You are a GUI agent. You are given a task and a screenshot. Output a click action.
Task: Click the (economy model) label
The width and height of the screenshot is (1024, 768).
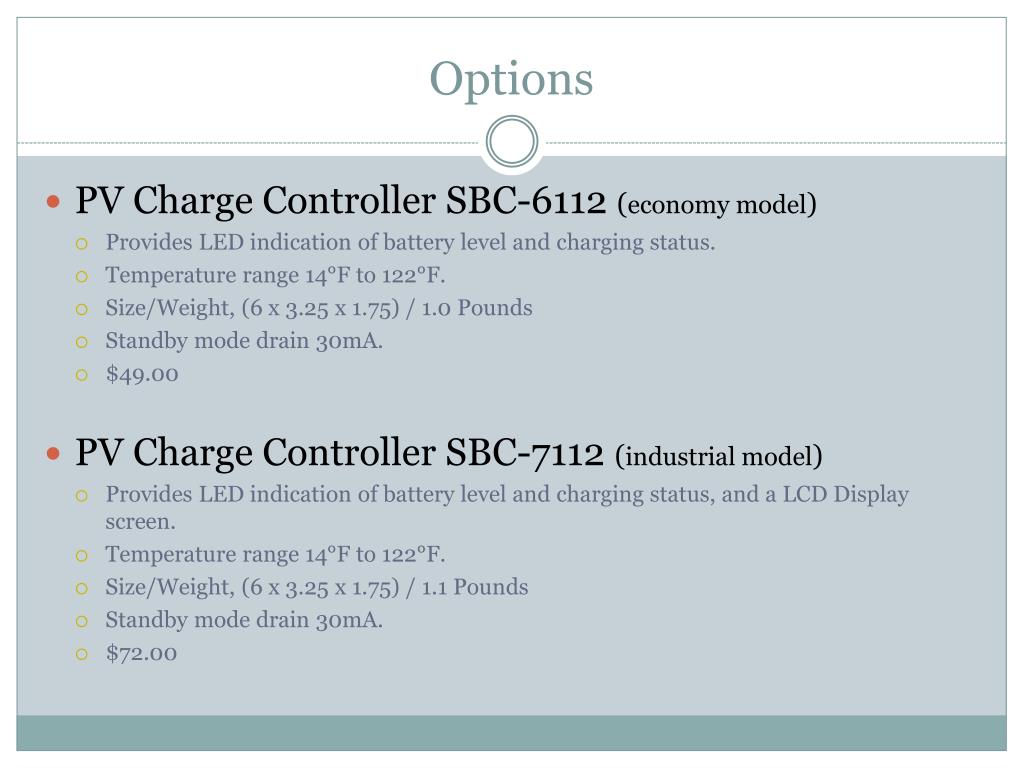point(716,204)
